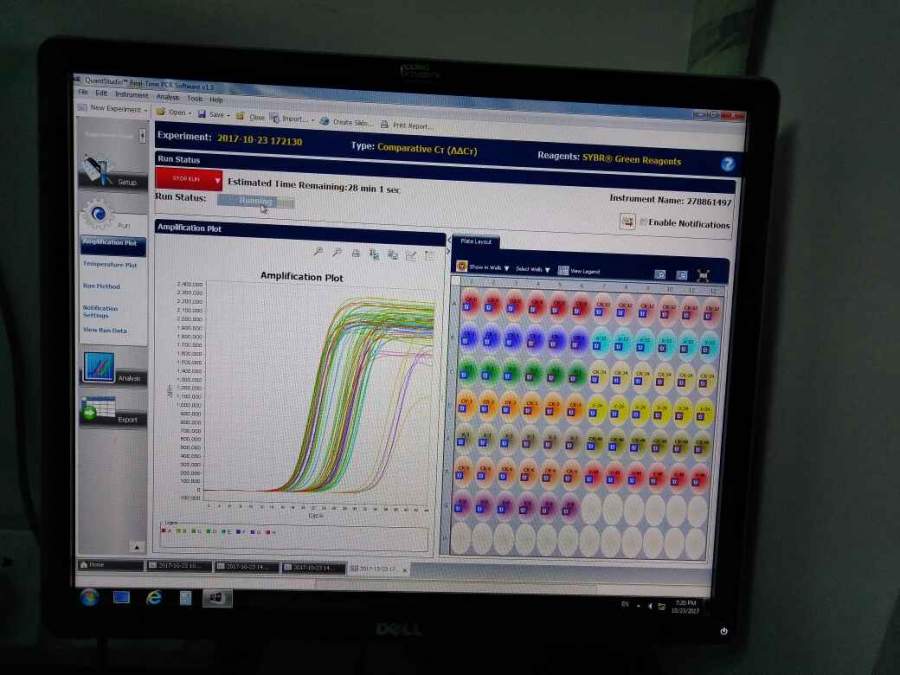Open Notification Settings in sidebar
This screenshot has height=675, width=900.
click(99, 311)
